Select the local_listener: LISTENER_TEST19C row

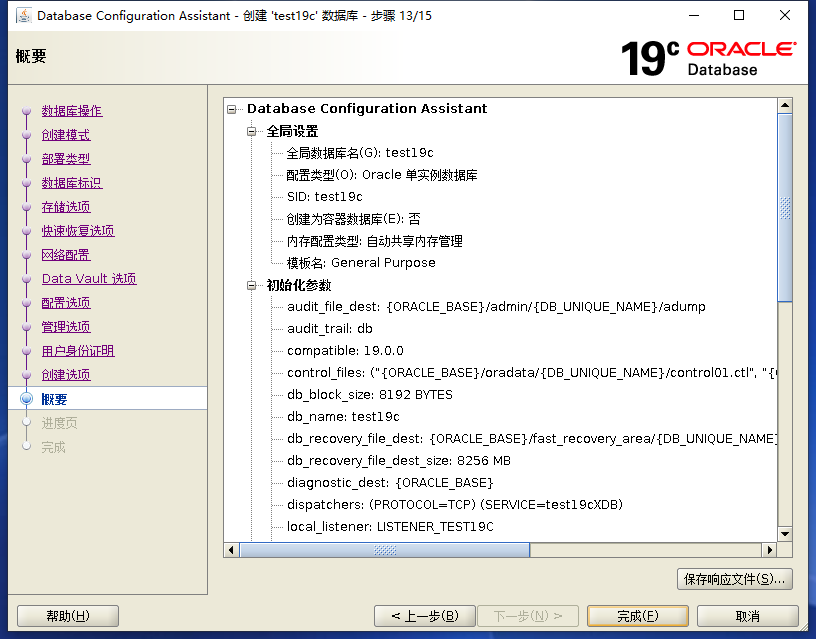click(x=390, y=527)
